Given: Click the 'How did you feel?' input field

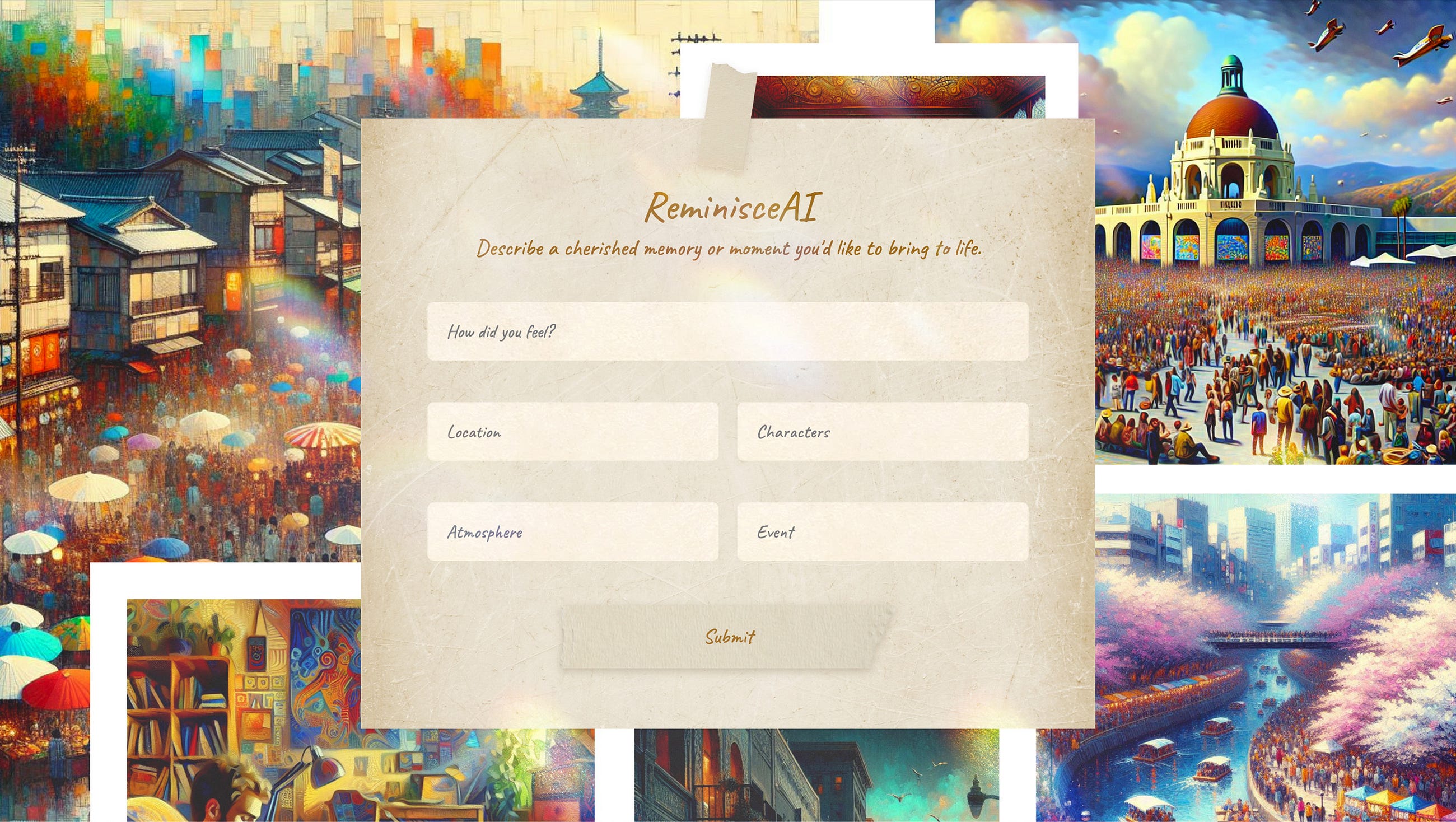Looking at the screenshot, I should click(x=728, y=331).
